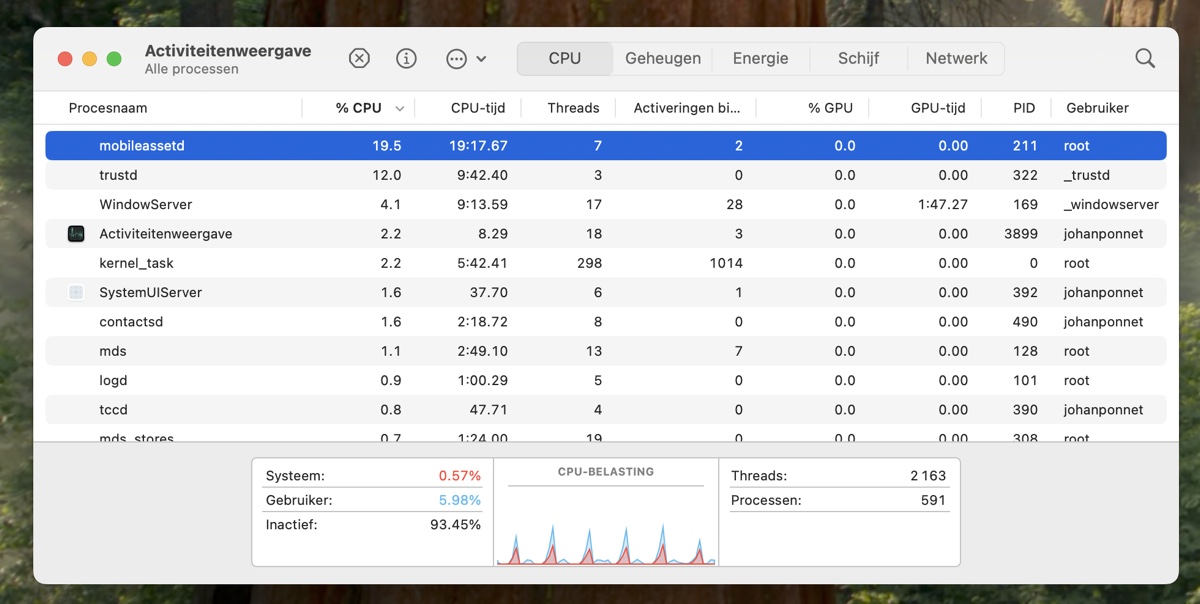Switch to the Netwerk tab

pos(956,58)
